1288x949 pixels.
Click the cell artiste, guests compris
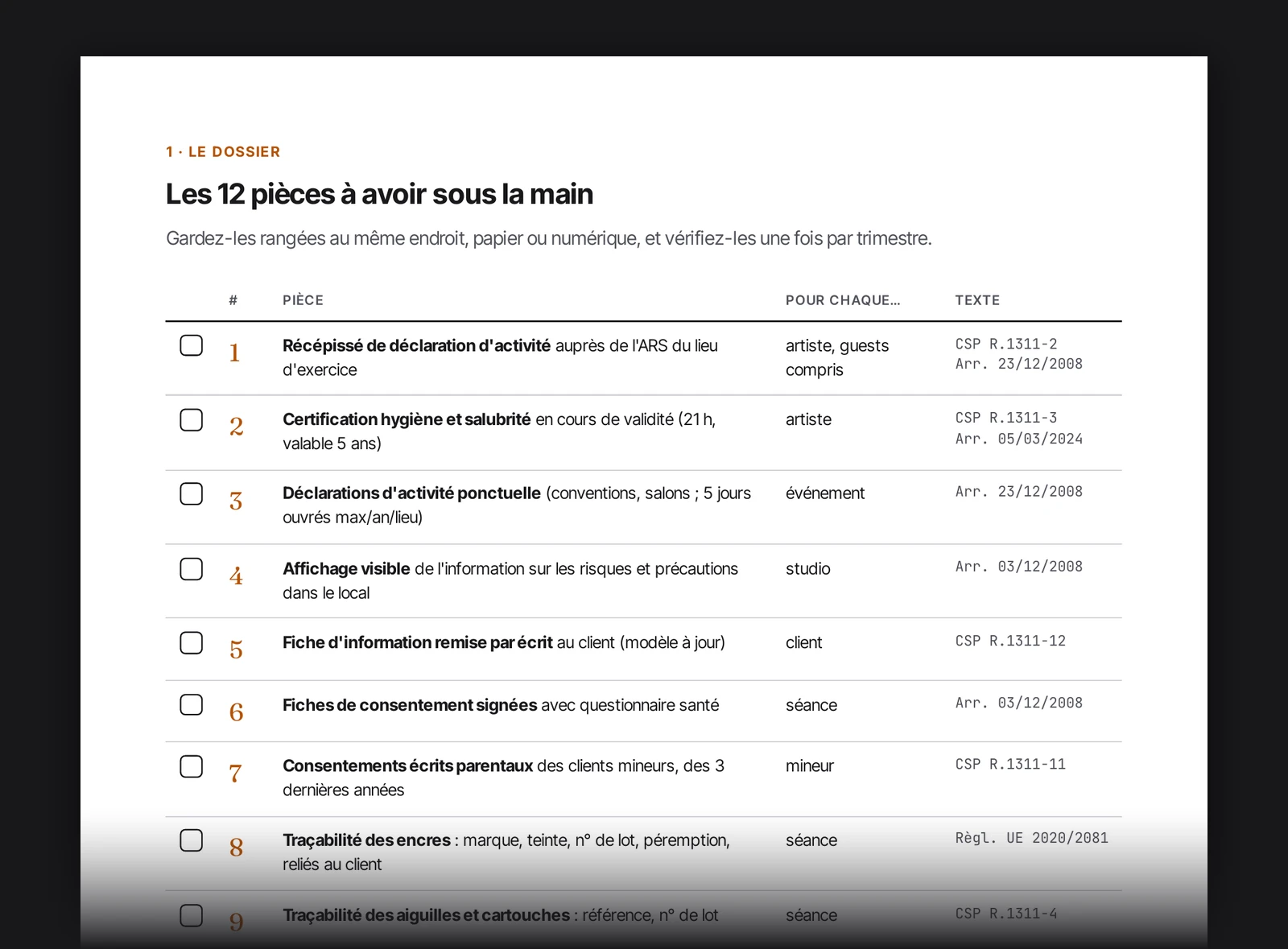[837, 357]
